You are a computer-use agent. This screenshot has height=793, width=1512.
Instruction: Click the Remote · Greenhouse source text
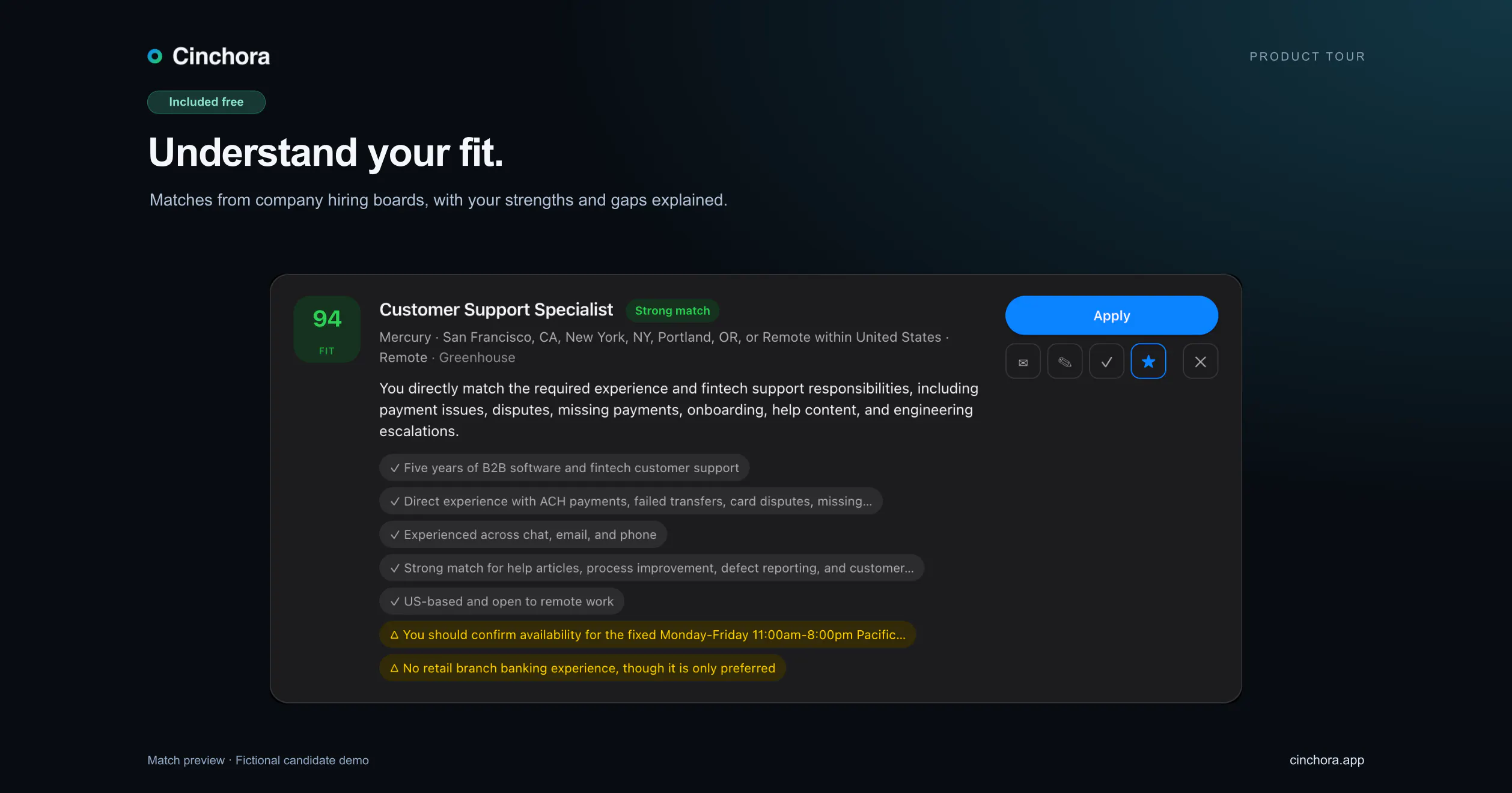pyautogui.click(x=447, y=357)
